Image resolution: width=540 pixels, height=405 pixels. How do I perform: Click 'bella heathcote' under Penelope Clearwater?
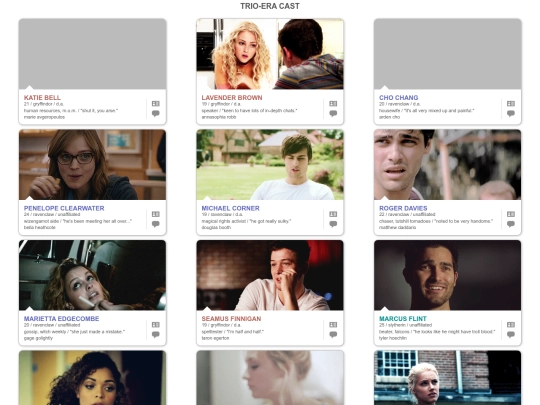pos(40,228)
